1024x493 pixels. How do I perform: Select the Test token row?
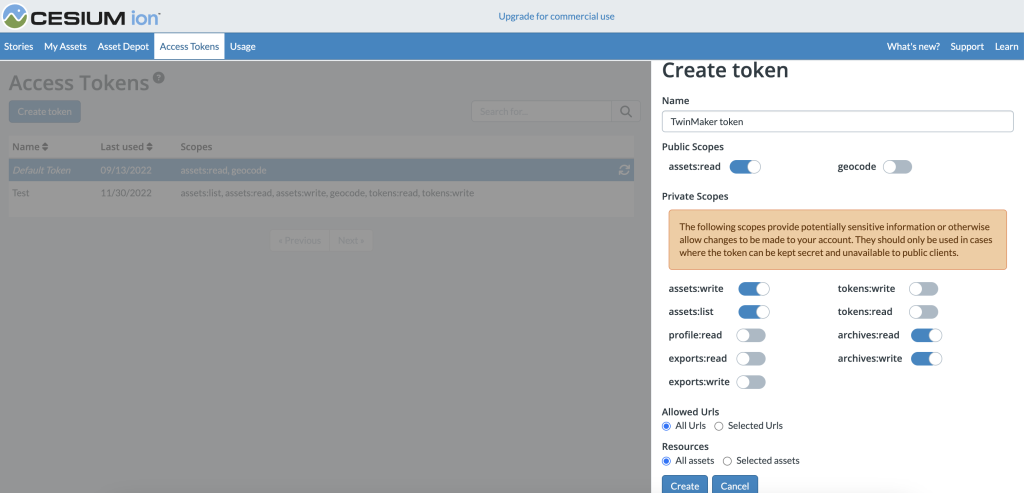pyautogui.click(x=321, y=193)
